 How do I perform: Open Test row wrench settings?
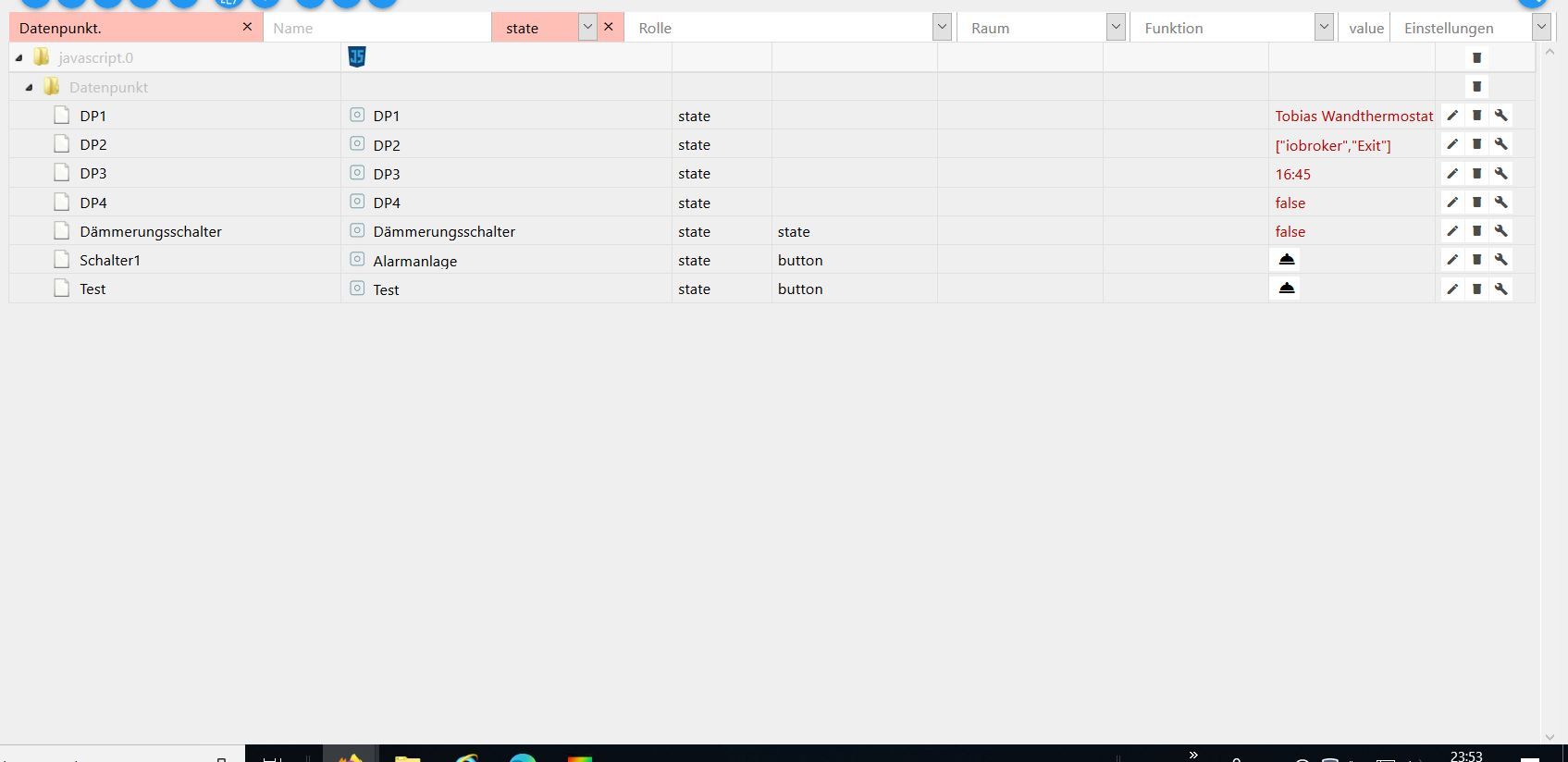1500,289
